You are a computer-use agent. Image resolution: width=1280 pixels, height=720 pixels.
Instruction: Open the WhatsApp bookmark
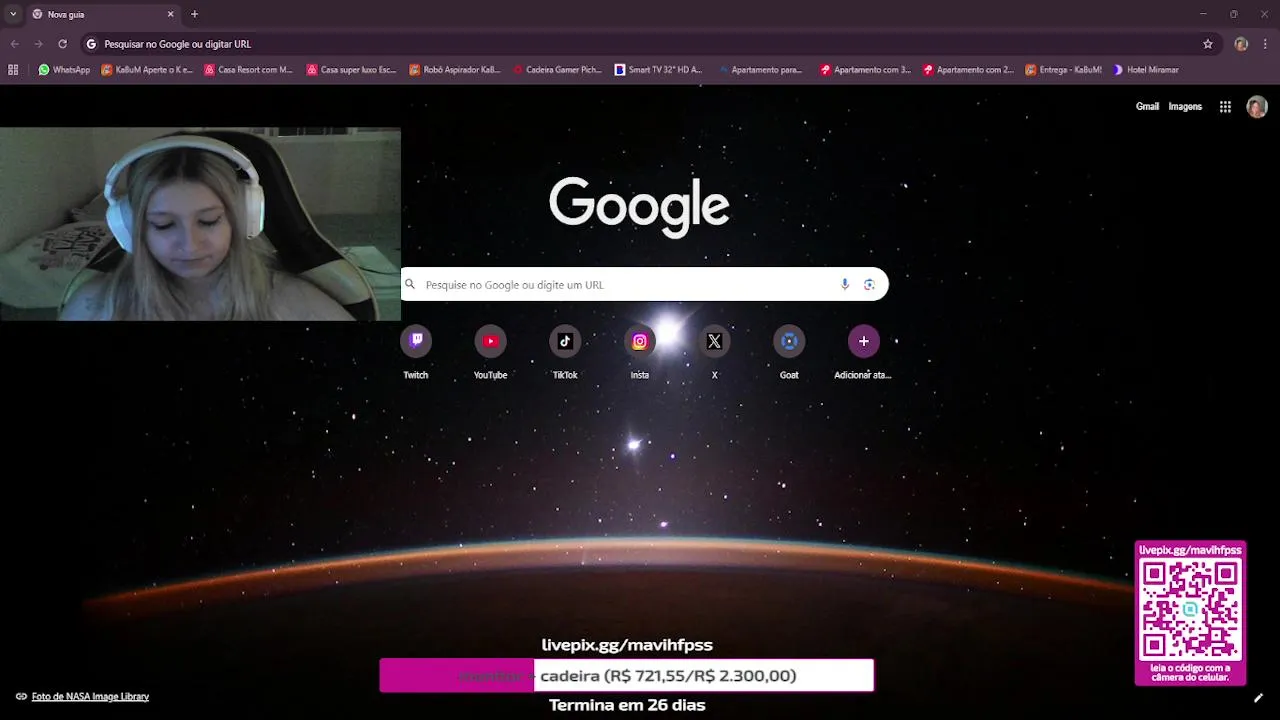coord(64,70)
